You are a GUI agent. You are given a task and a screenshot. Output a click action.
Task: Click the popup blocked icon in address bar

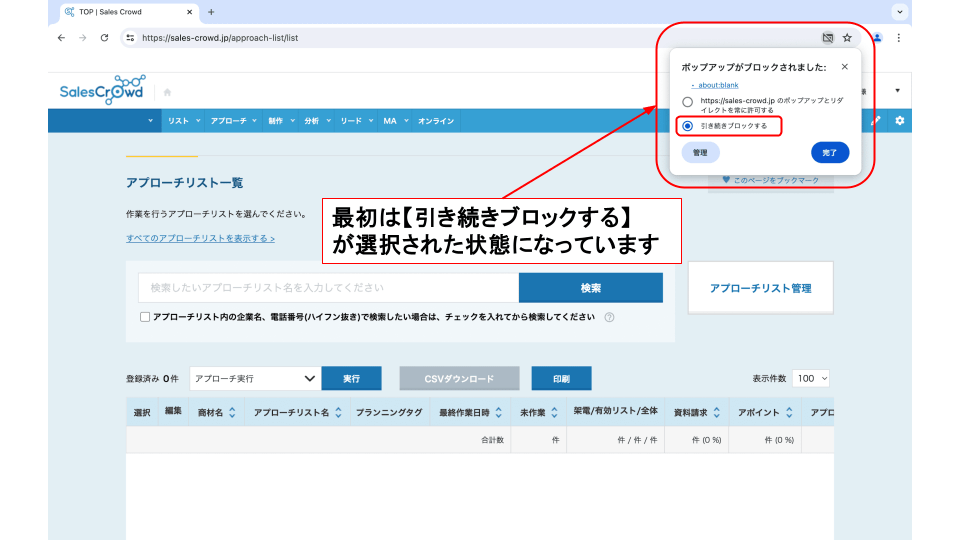click(827, 38)
